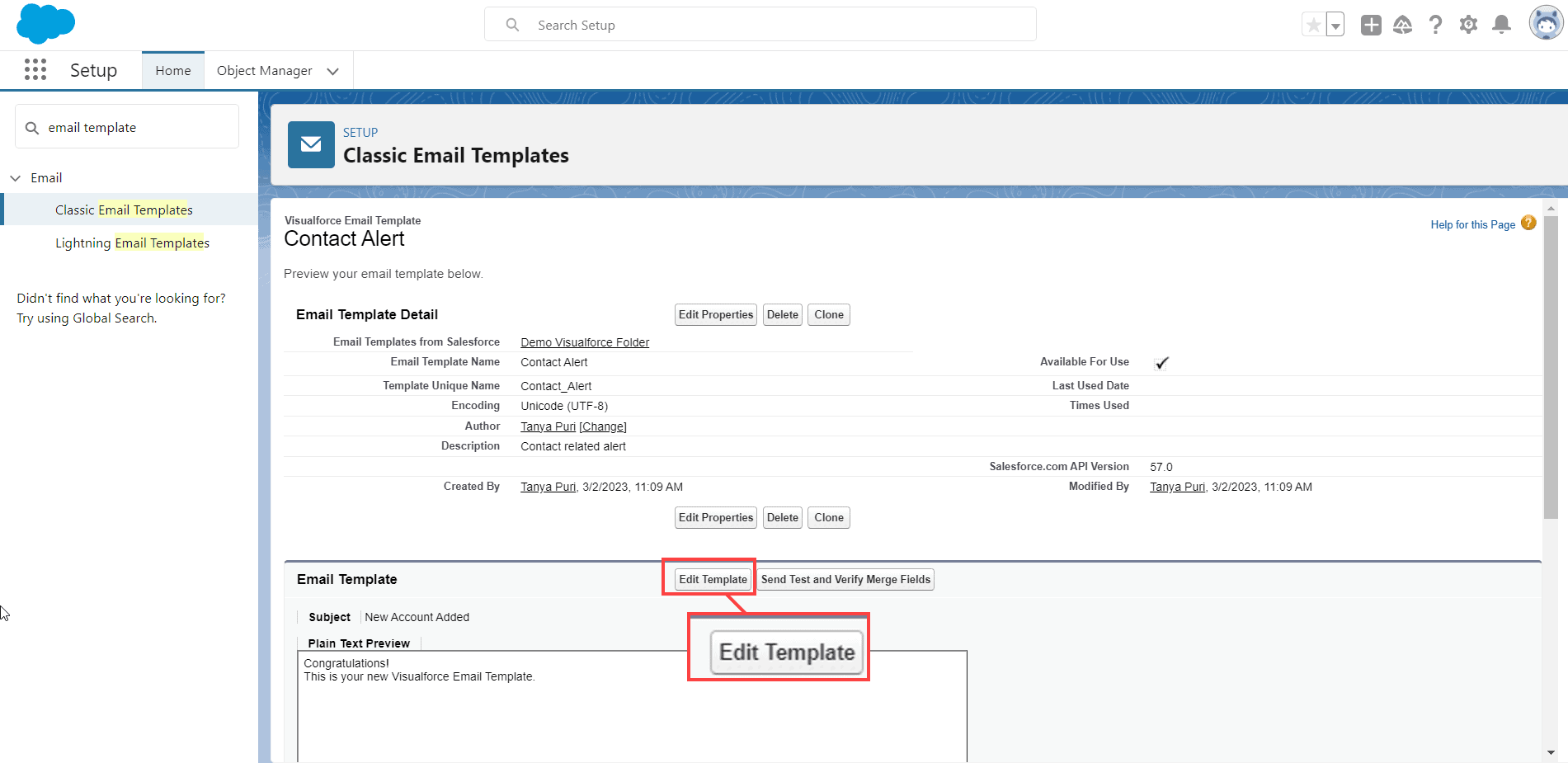The height and width of the screenshot is (763, 1568).
Task: Open the Object Manager tab
Action: [265, 71]
